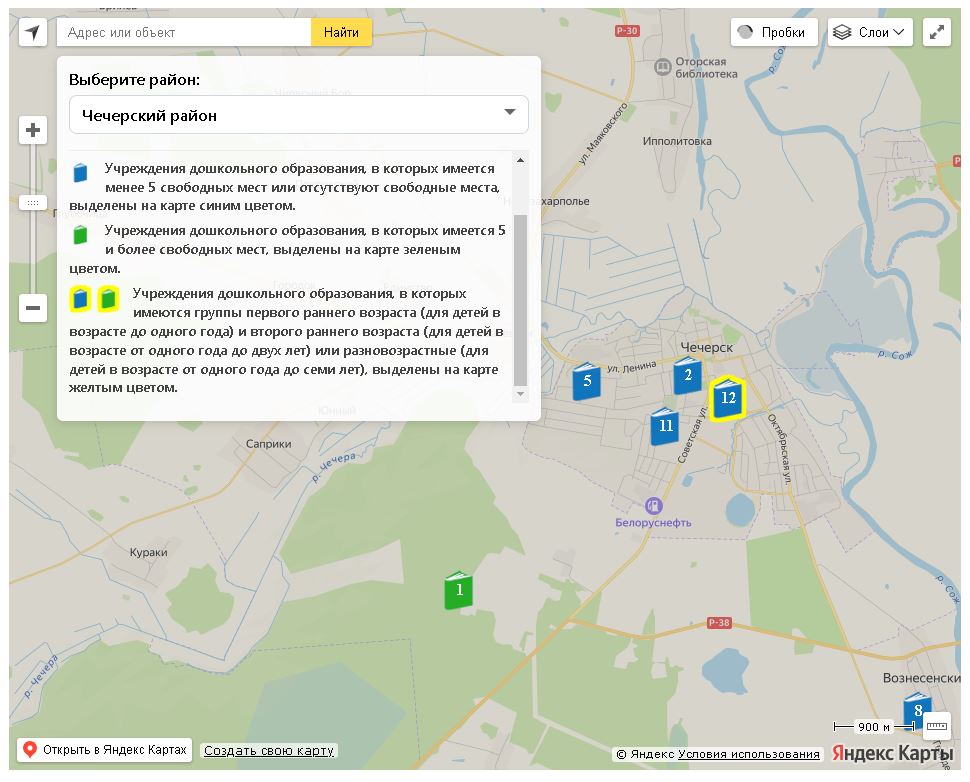Expand the Чечерский район district dropdown
This screenshot has width=970, height=782.
pyautogui.click(x=298, y=115)
